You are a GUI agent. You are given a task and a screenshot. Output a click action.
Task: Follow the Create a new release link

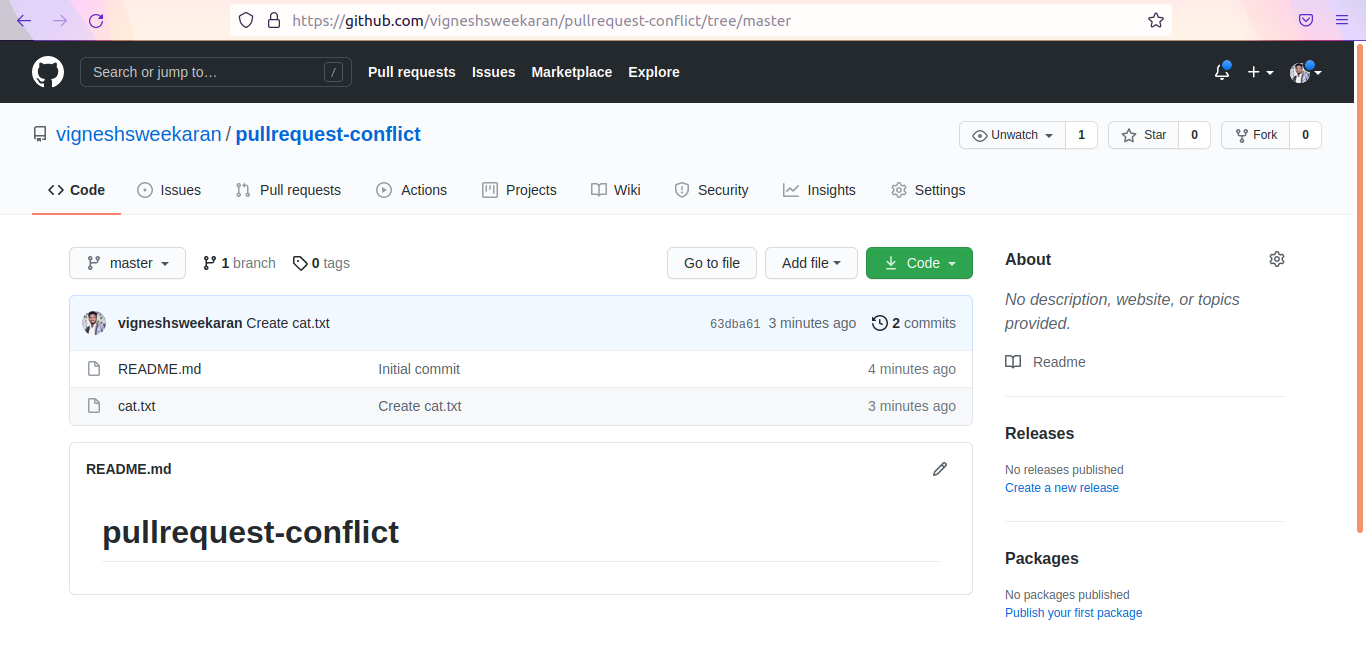[x=1061, y=488]
